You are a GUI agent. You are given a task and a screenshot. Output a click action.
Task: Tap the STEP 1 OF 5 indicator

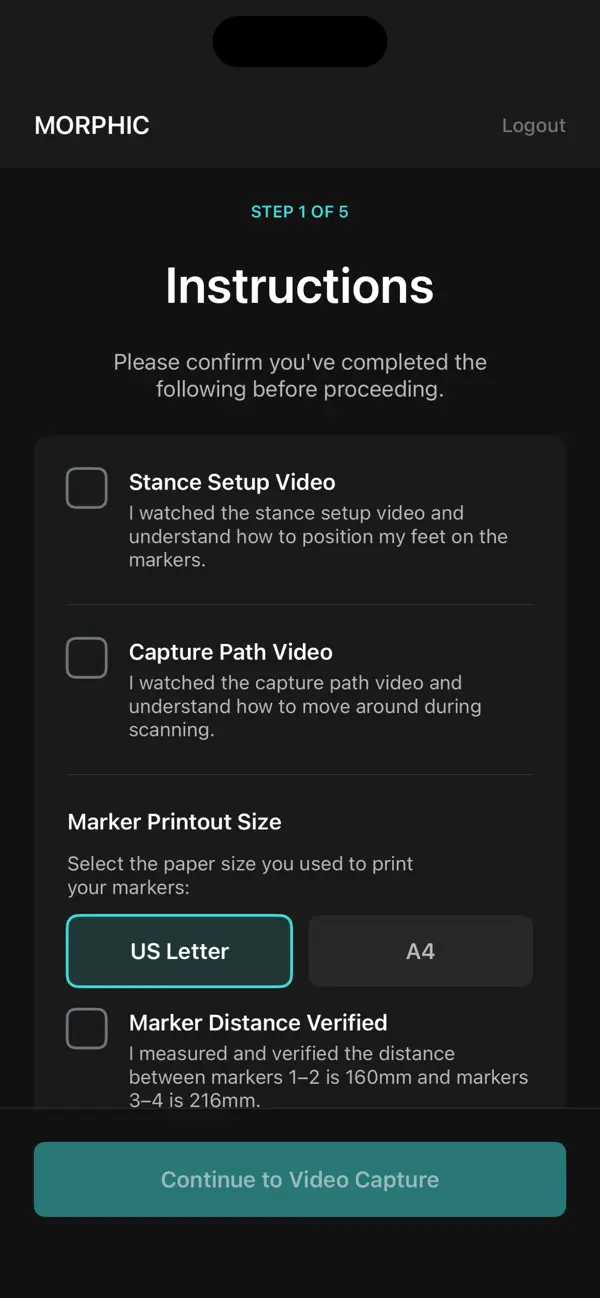(300, 211)
